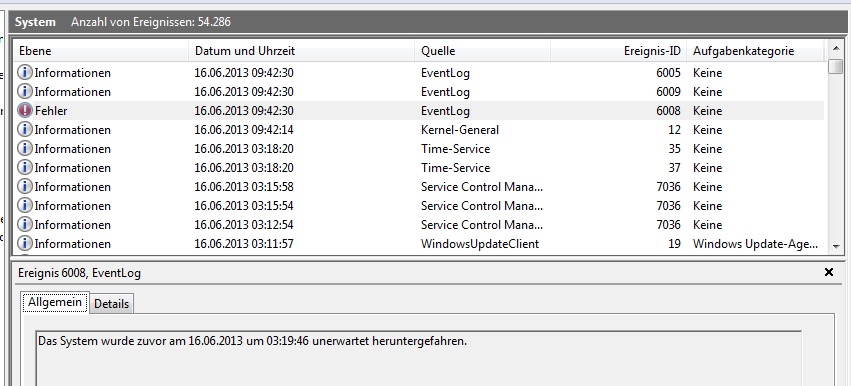This screenshot has width=851, height=386.
Task: Sort by the Quelle column header
Action: pos(482,51)
